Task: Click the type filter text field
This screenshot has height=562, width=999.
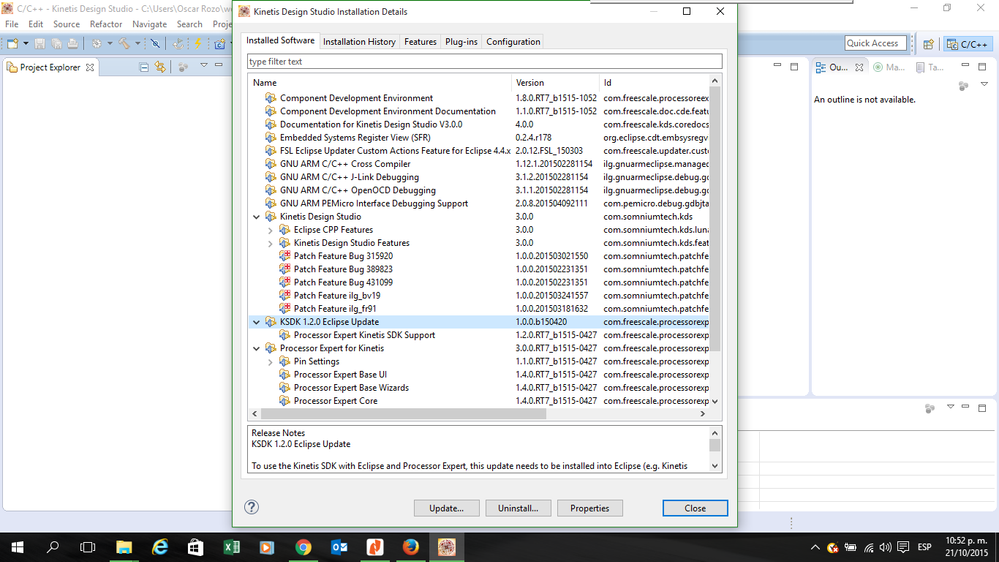Action: pyautogui.click(x=484, y=61)
